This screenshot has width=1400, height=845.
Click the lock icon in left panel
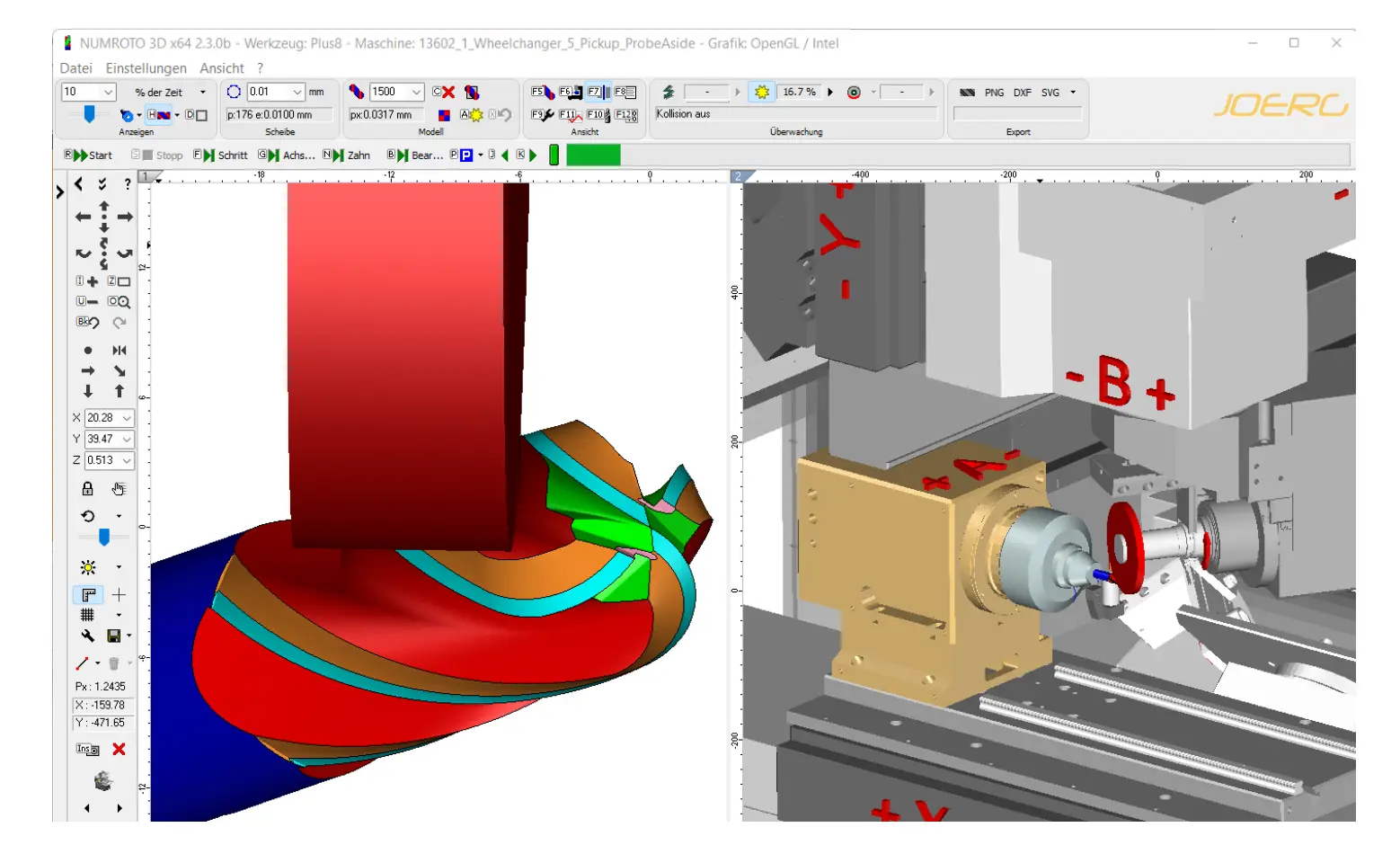87,489
